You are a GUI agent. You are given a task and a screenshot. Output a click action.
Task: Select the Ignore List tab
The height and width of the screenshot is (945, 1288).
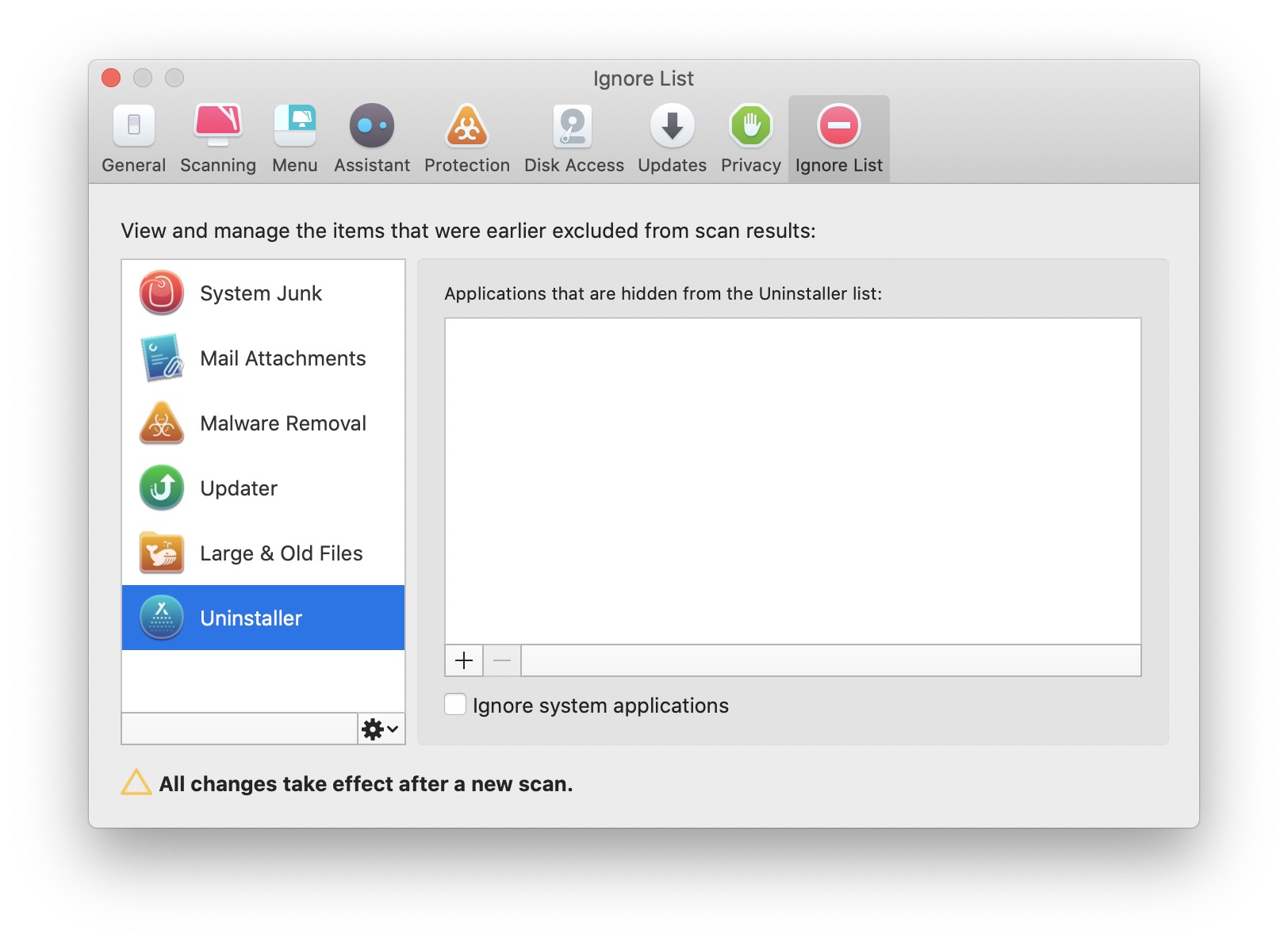pos(838,139)
